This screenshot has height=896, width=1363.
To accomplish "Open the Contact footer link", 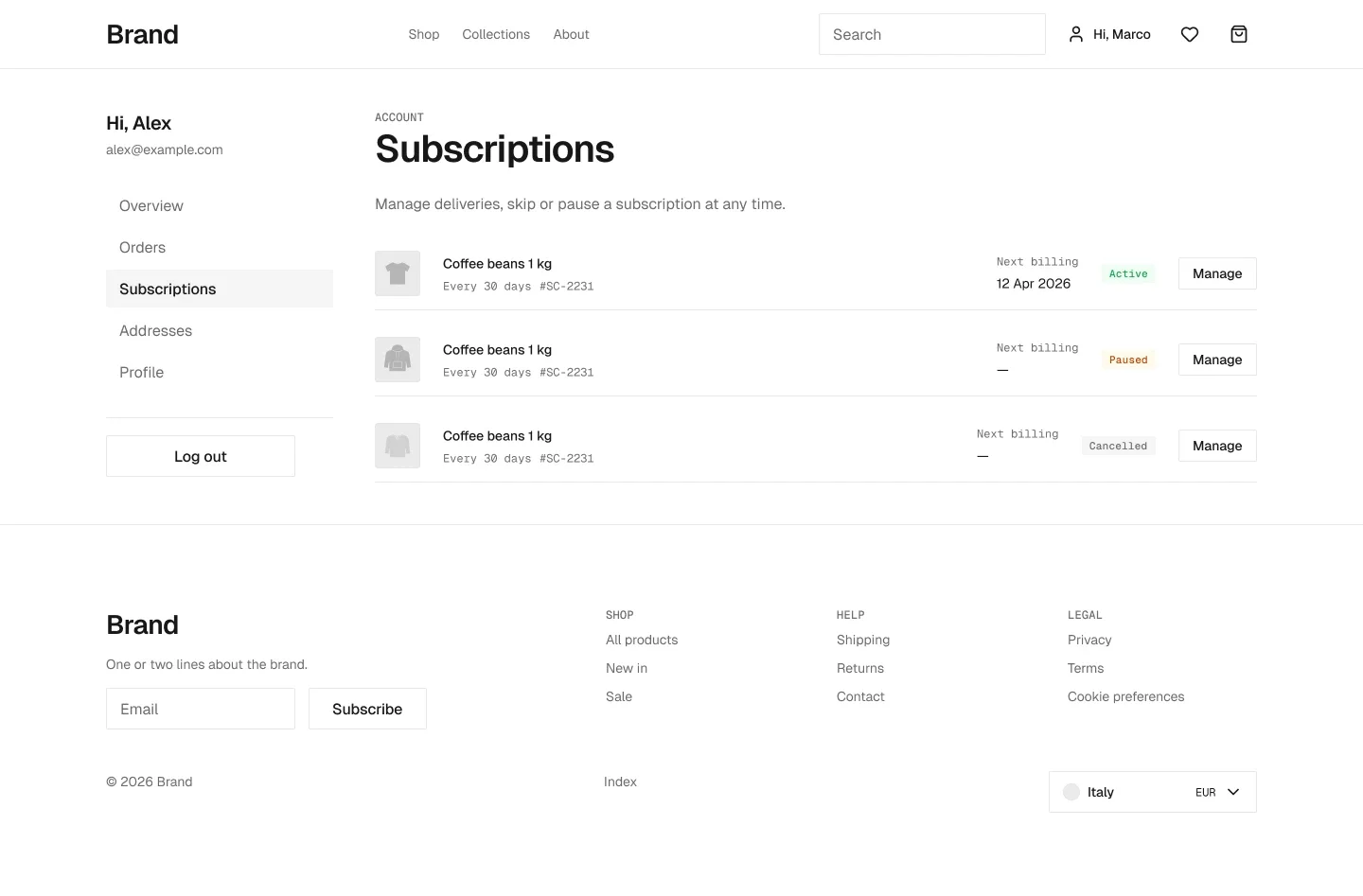I will point(860,696).
